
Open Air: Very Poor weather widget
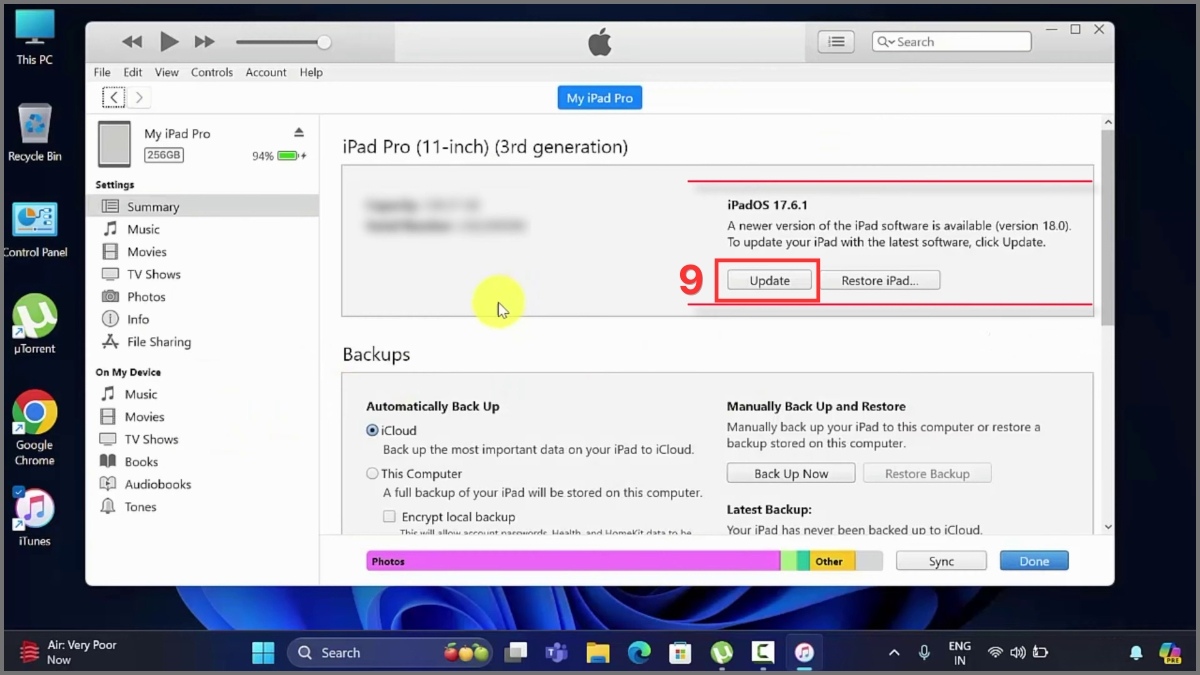[70, 653]
